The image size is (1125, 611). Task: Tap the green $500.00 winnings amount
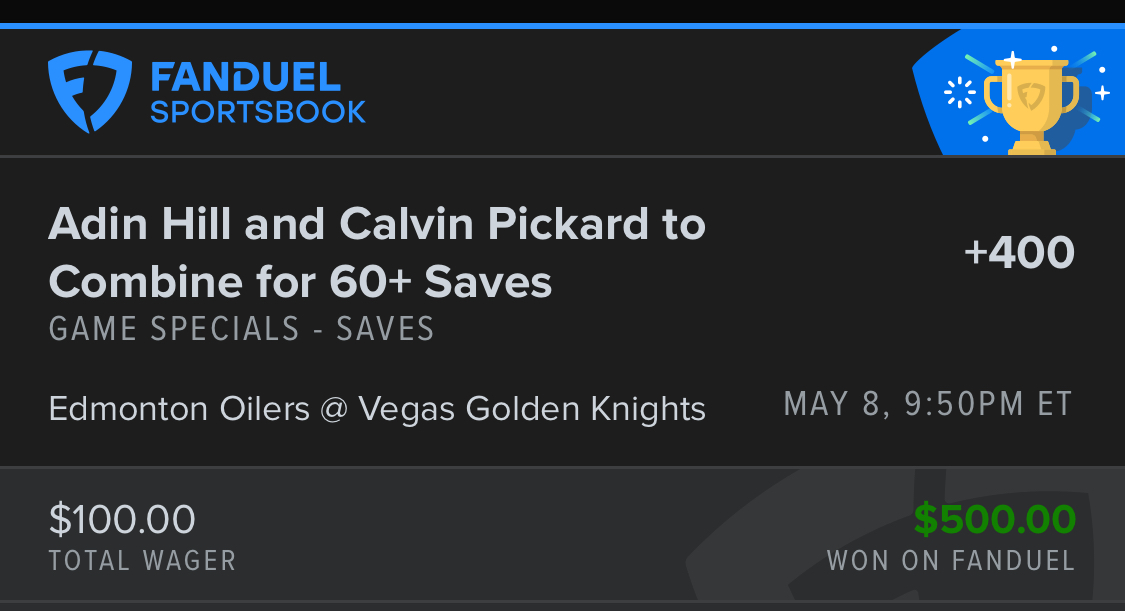(x=994, y=519)
